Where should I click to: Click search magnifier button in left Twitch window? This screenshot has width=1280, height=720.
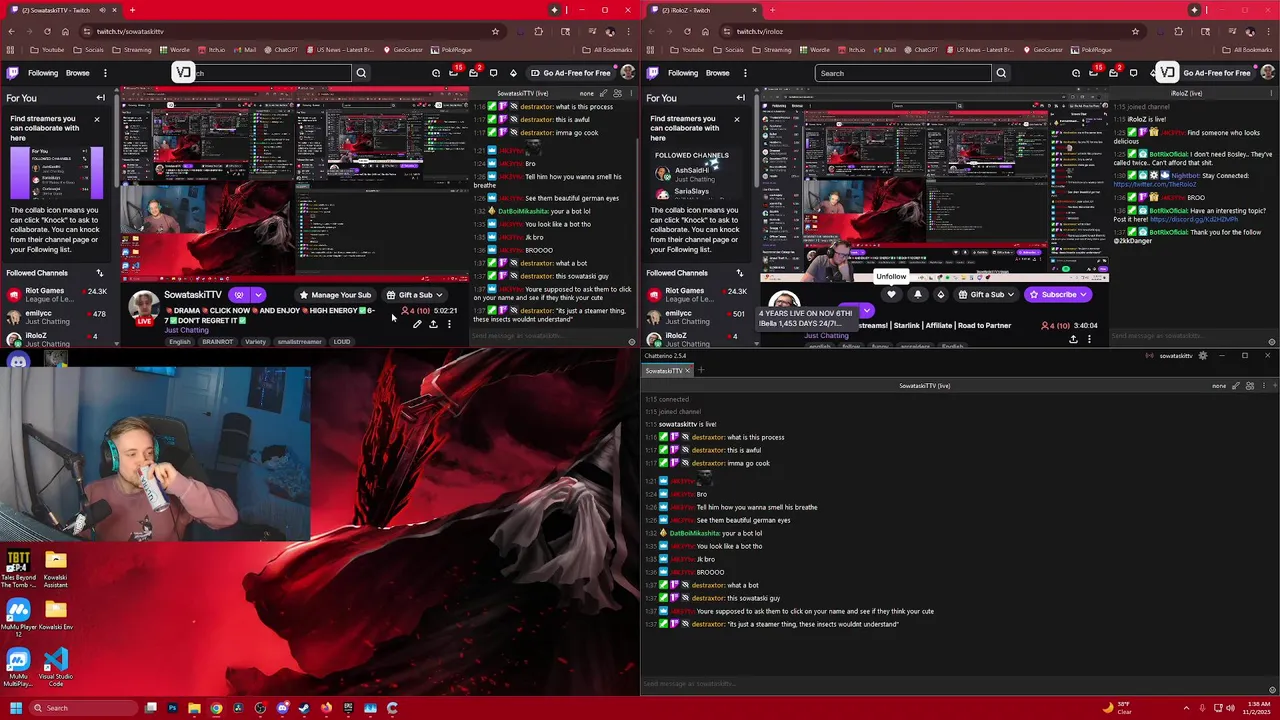pos(361,73)
